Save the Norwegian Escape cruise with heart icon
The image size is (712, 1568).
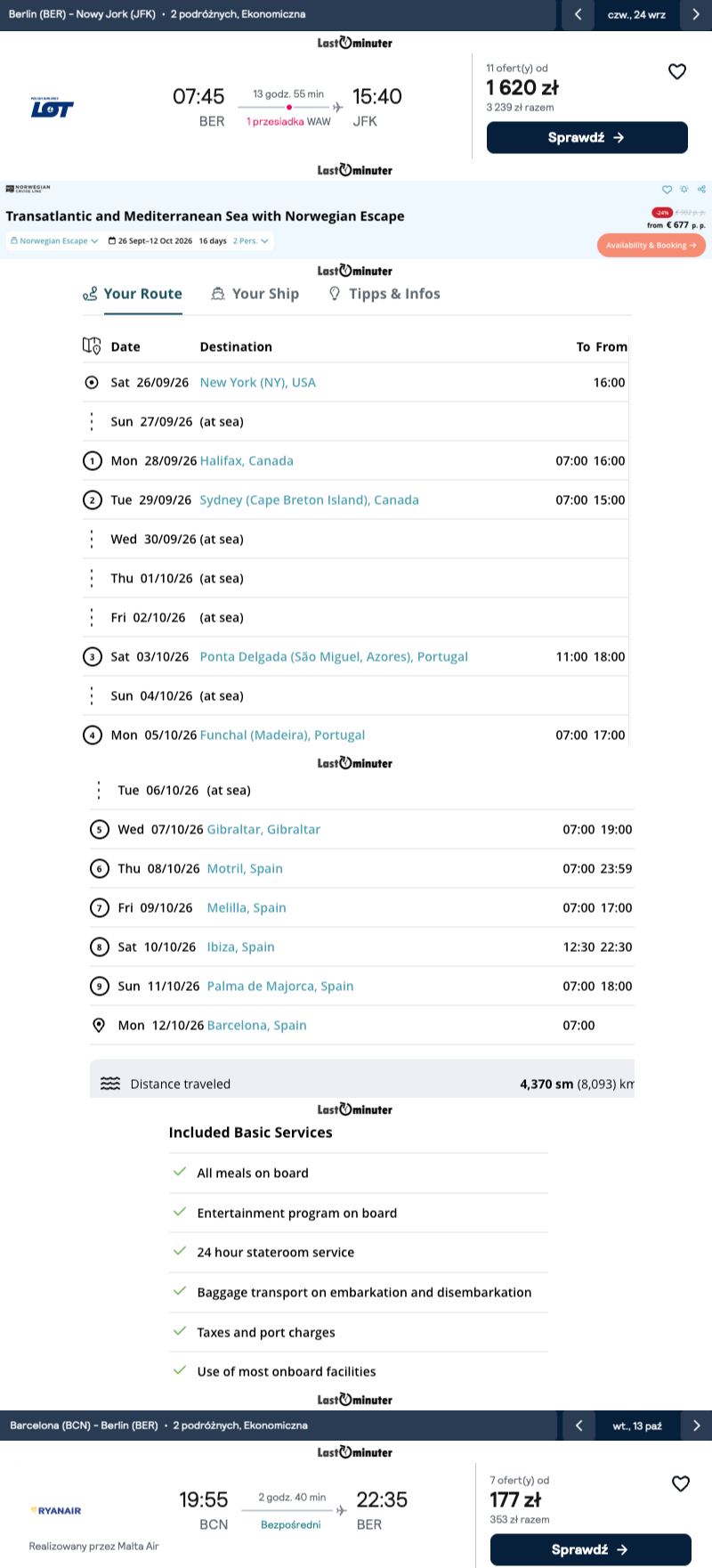point(667,190)
